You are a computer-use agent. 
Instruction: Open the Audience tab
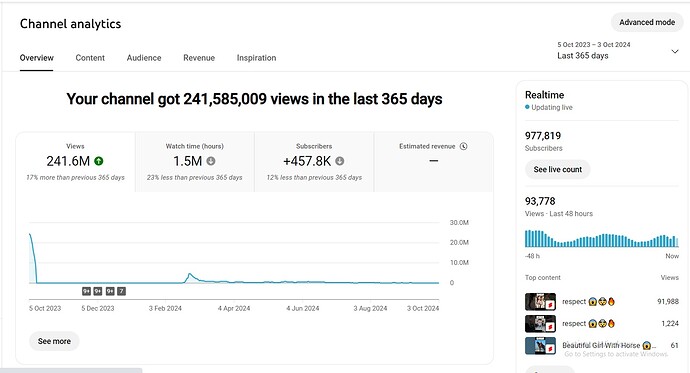coord(144,58)
